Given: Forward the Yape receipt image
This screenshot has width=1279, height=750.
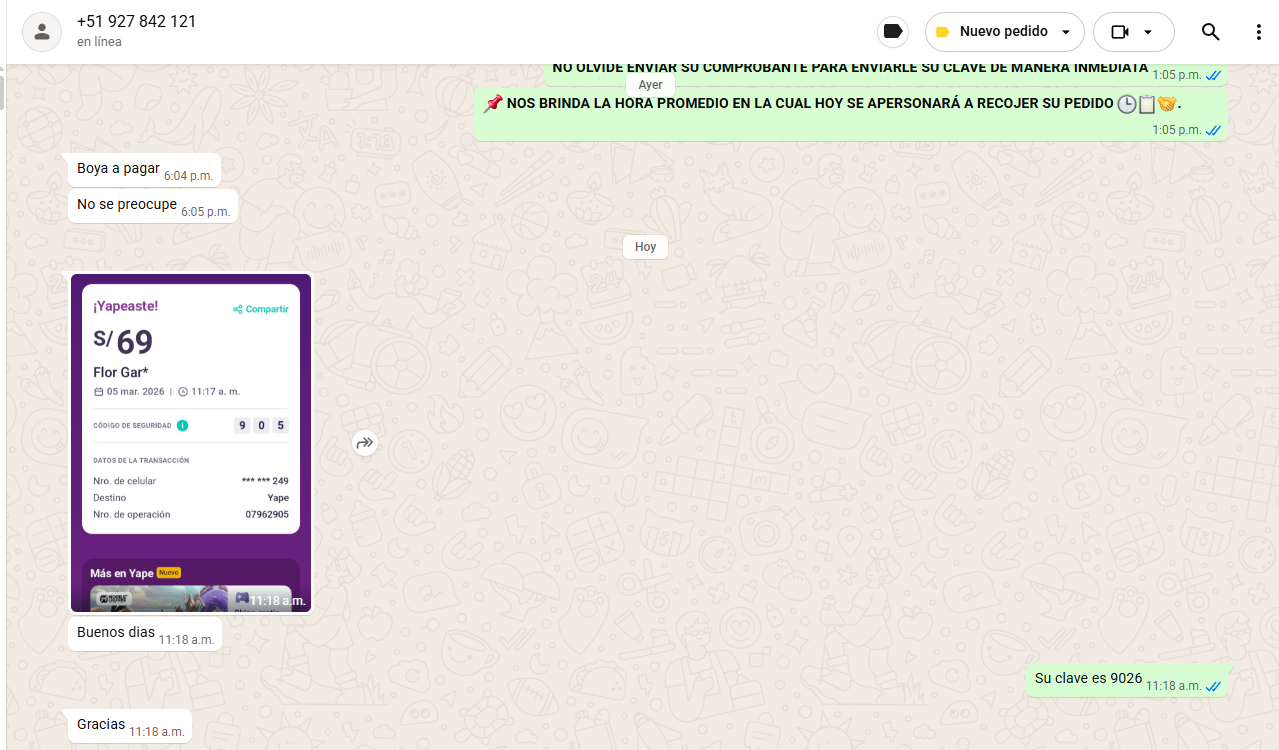Looking at the screenshot, I should (365, 443).
